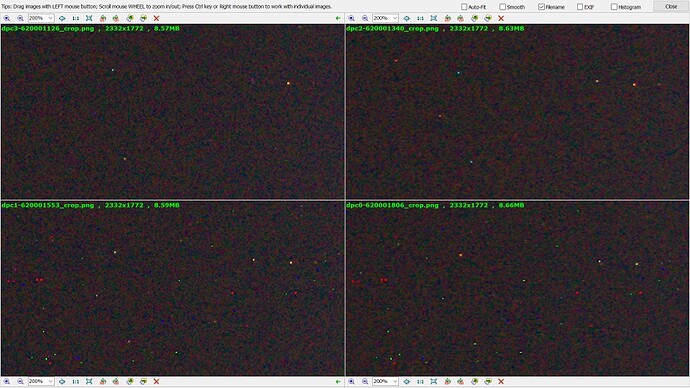Zoom in on the dpc0 image using the bottom-right toolbar

[351, 381]
